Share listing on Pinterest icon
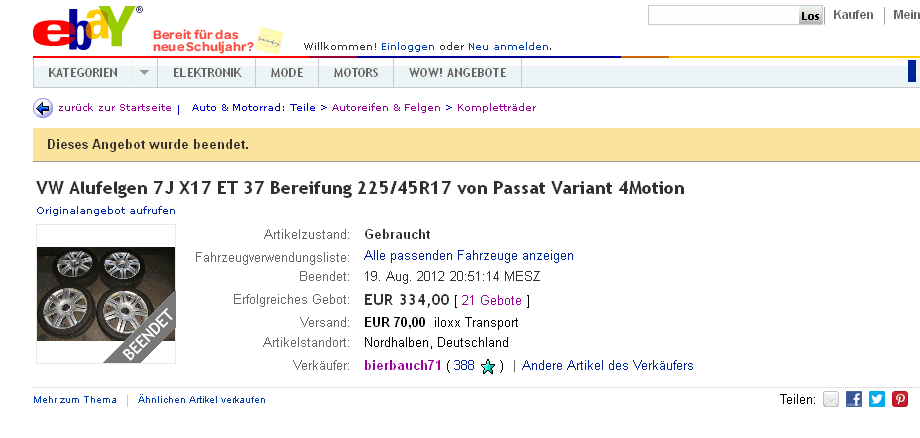Screen dimensions: 920x438 coord(899,399)
